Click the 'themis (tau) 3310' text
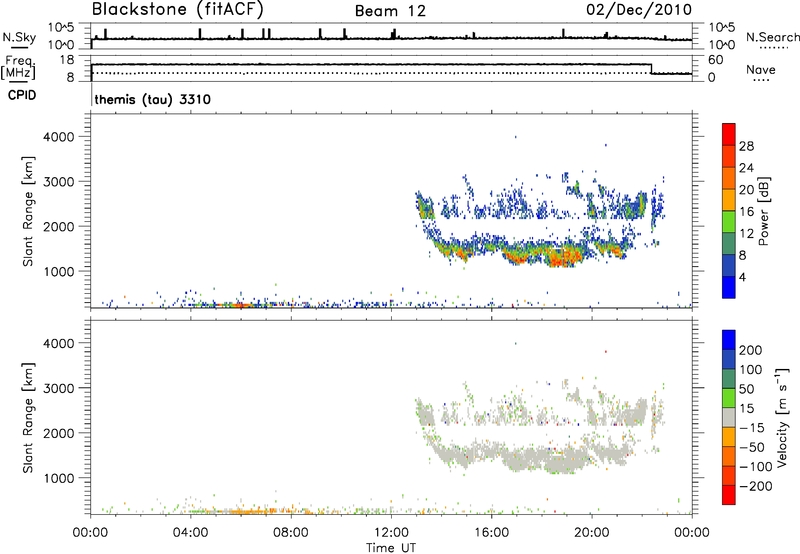Image resolution: width=800 pixels, height=554 pixels. 153,99
